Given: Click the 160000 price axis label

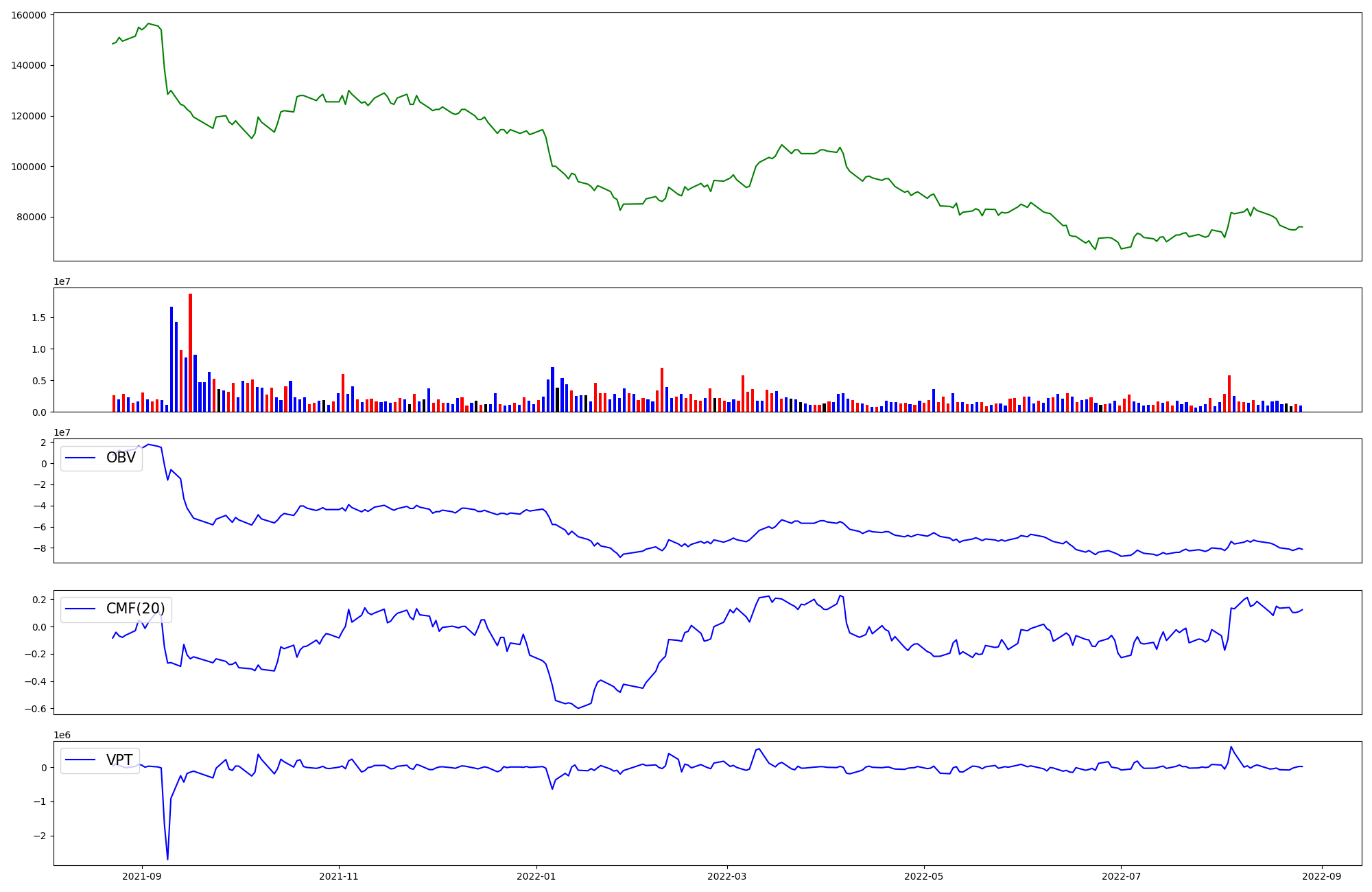Looking at the screenshot, I should point(29,15).
